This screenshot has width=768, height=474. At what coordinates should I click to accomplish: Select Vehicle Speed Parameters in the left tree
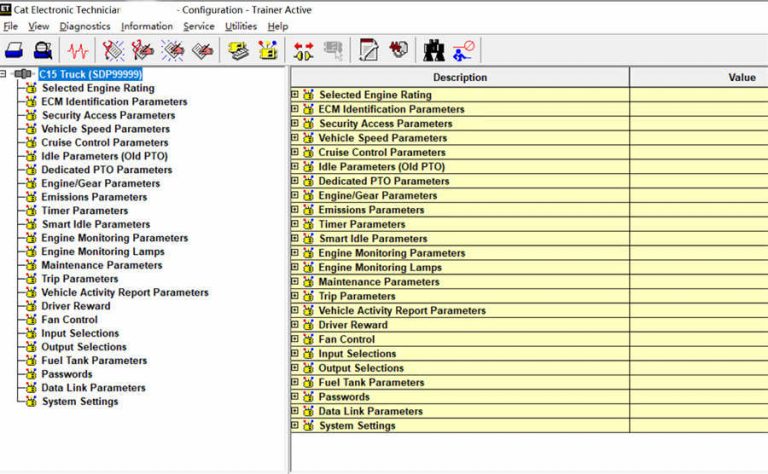[105, 129]
